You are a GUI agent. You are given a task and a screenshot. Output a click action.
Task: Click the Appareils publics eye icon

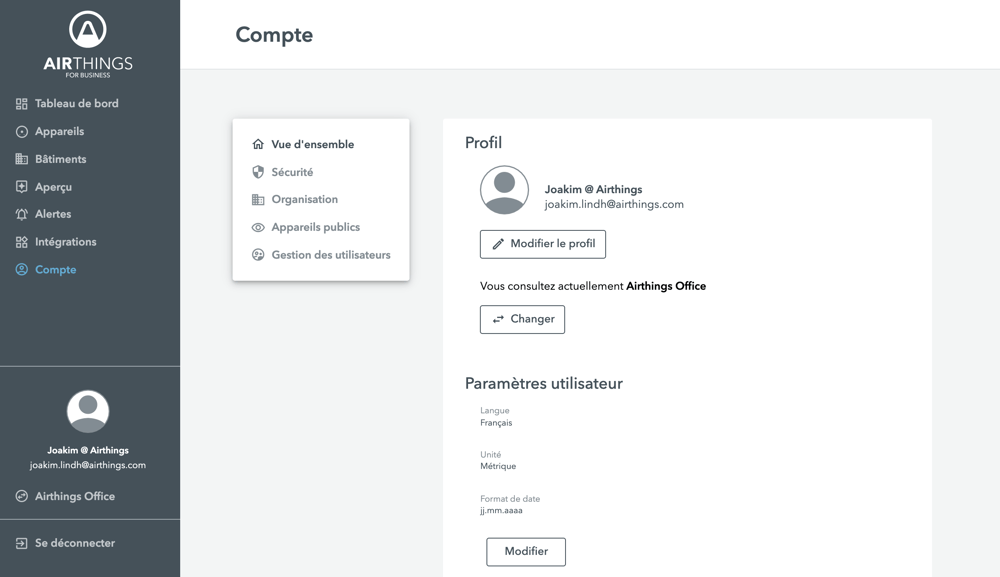(x=258, y=228)
